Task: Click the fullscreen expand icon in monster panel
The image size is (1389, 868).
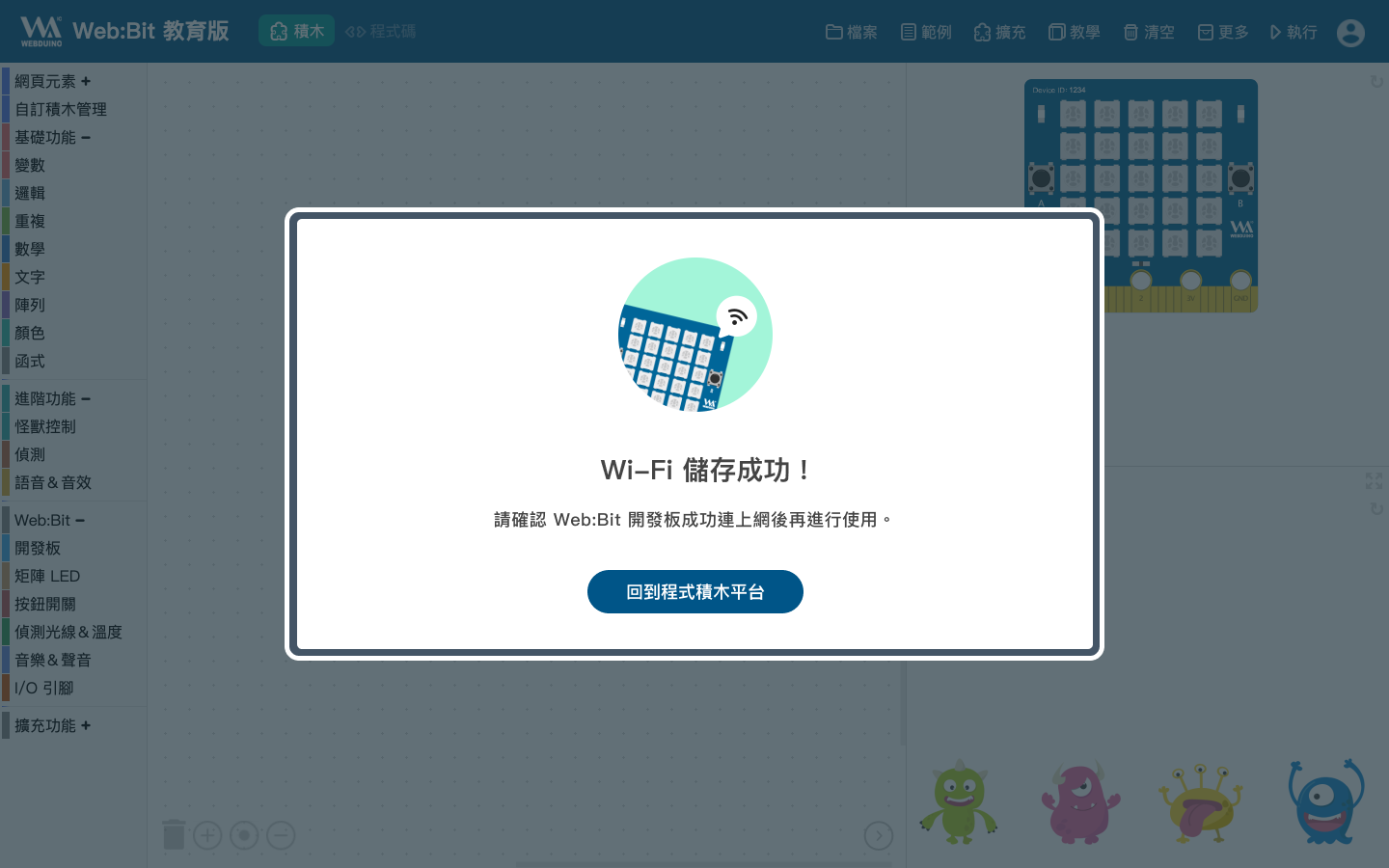Action: (1375, 480)
